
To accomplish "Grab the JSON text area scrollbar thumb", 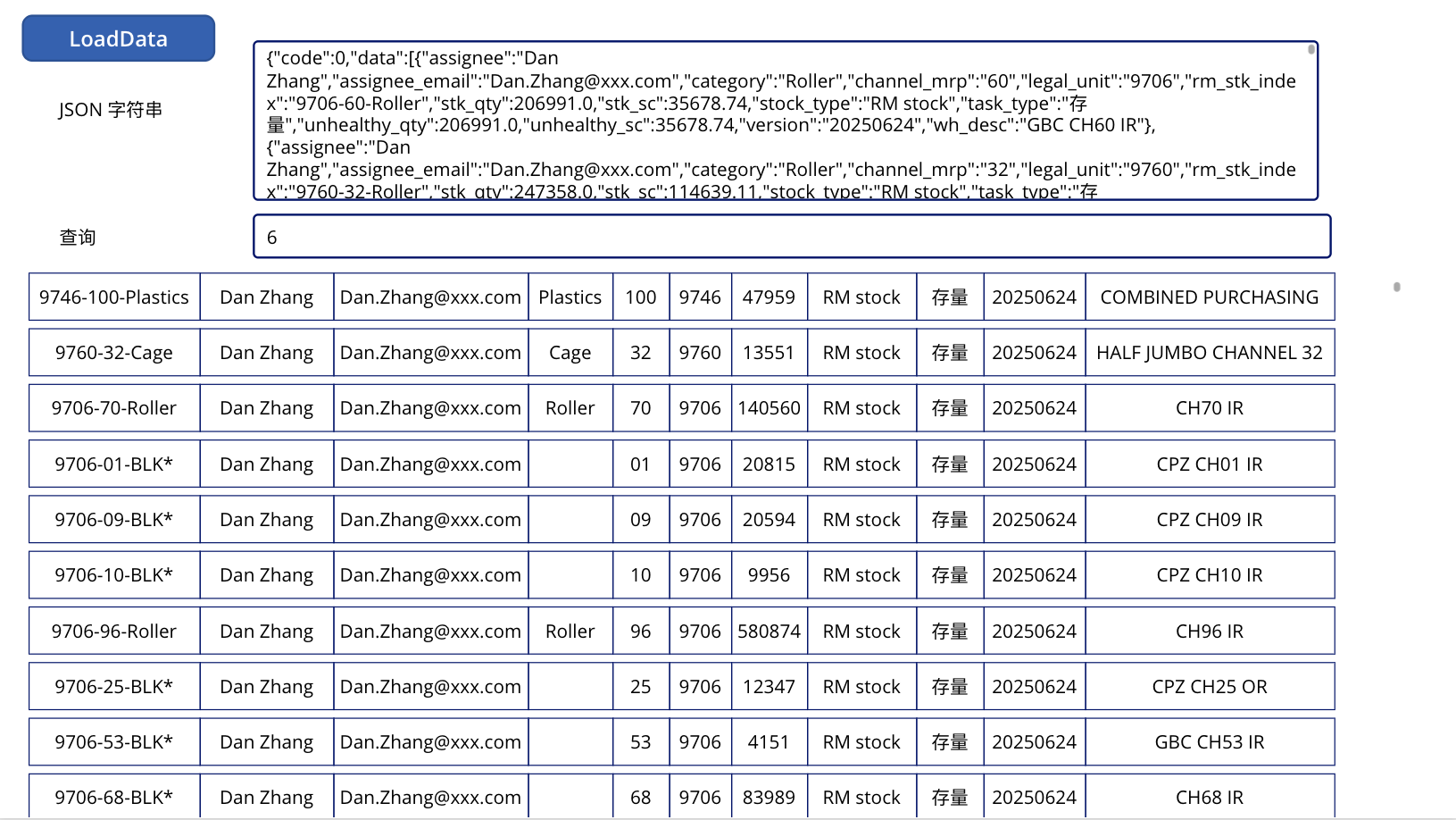I will pyautogui.click(x=1311, y=50).
